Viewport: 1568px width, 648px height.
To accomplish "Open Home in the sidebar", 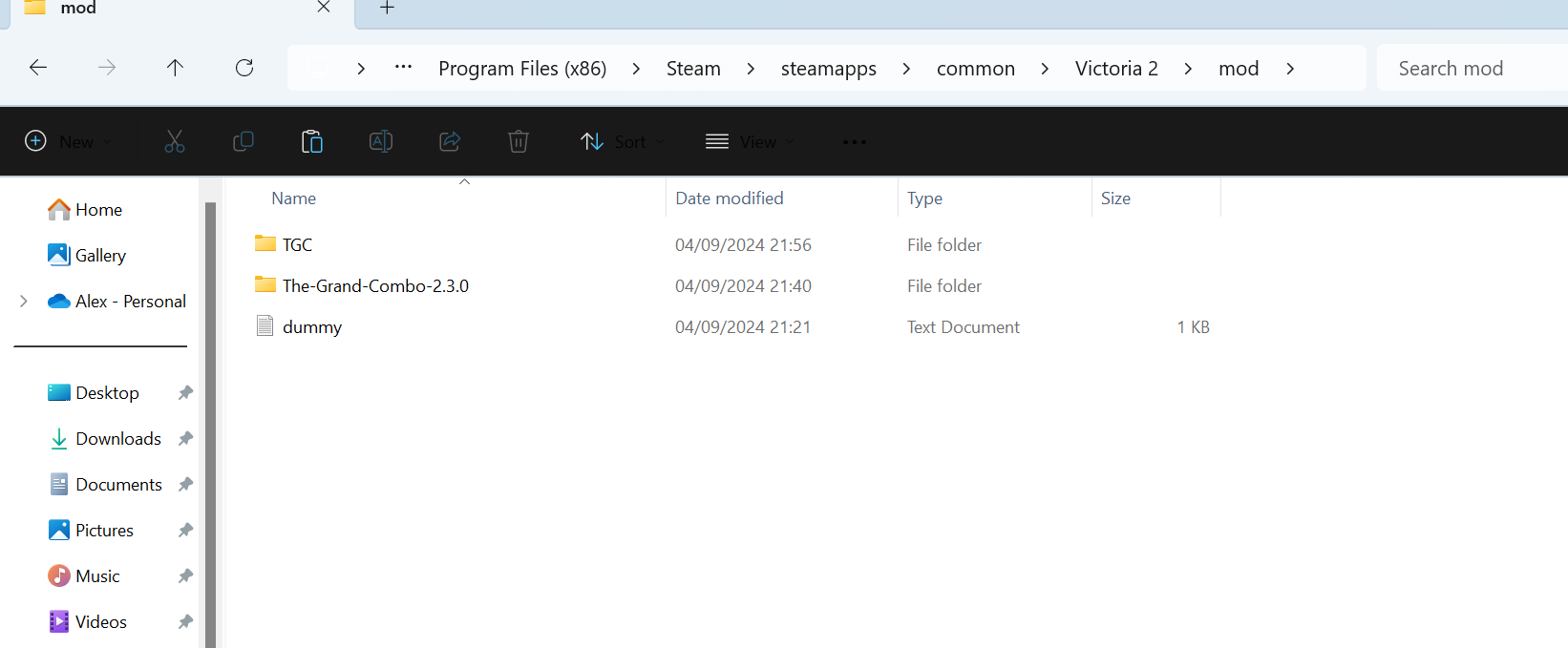I will 85,209.
